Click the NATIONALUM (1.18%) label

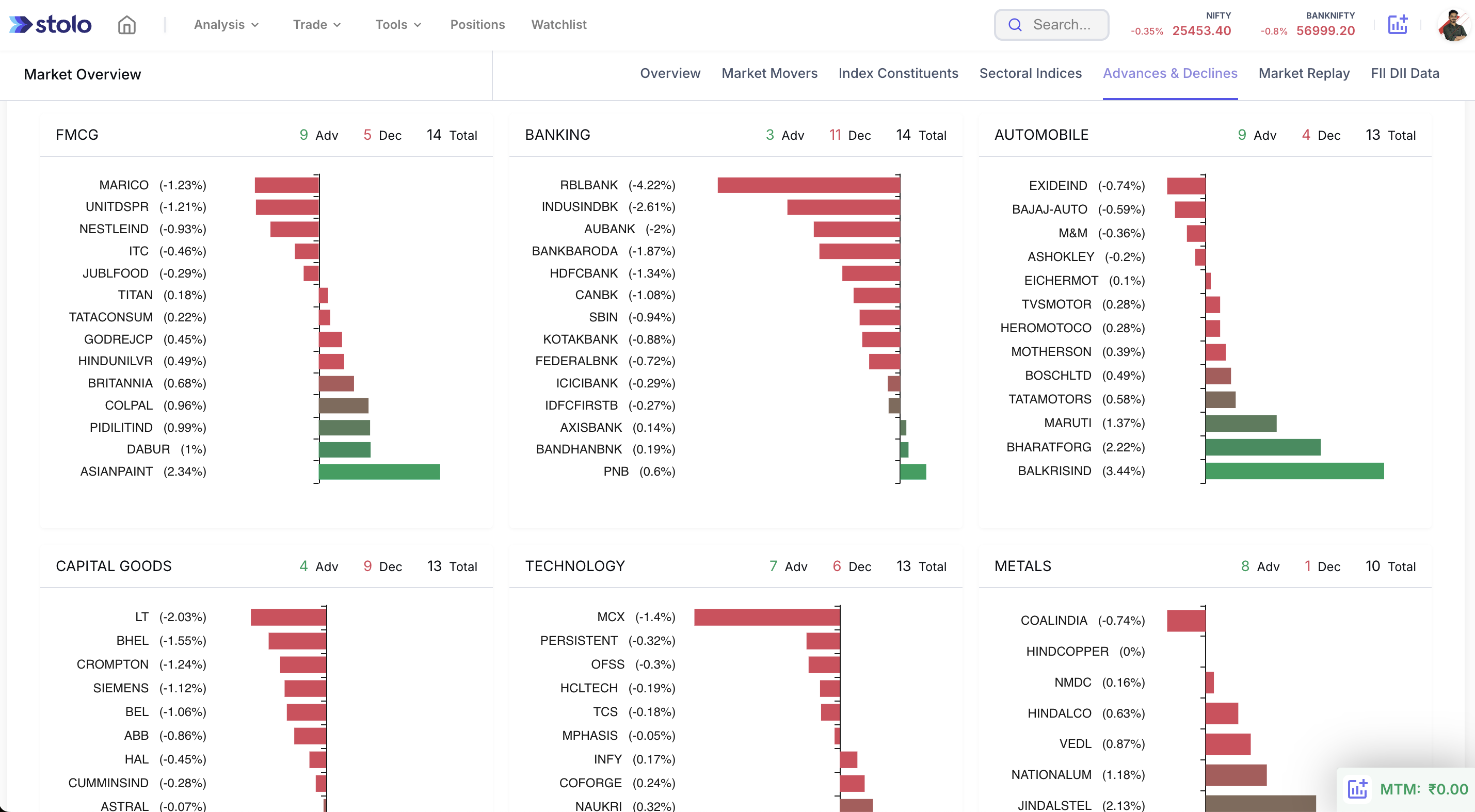pyautogui.click(x=1078, y=775)
